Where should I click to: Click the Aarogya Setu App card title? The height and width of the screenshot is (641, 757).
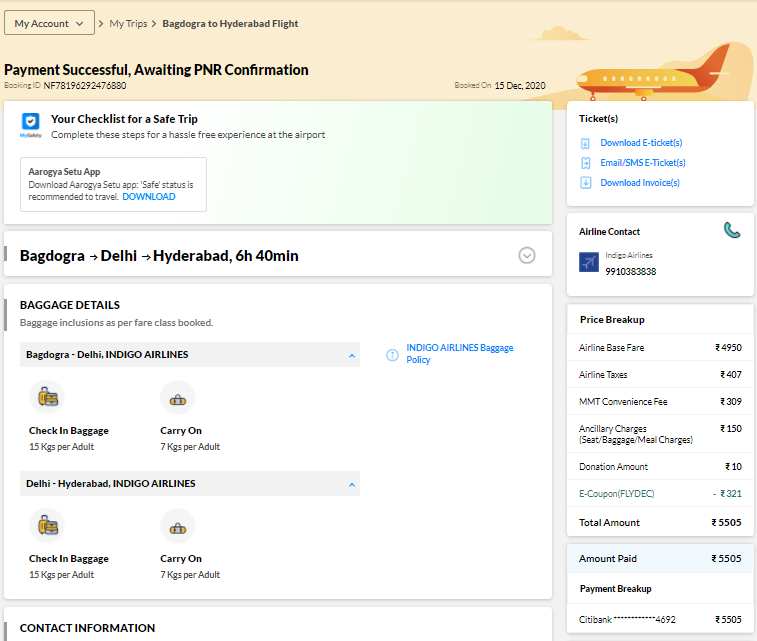tap(64, 171)
